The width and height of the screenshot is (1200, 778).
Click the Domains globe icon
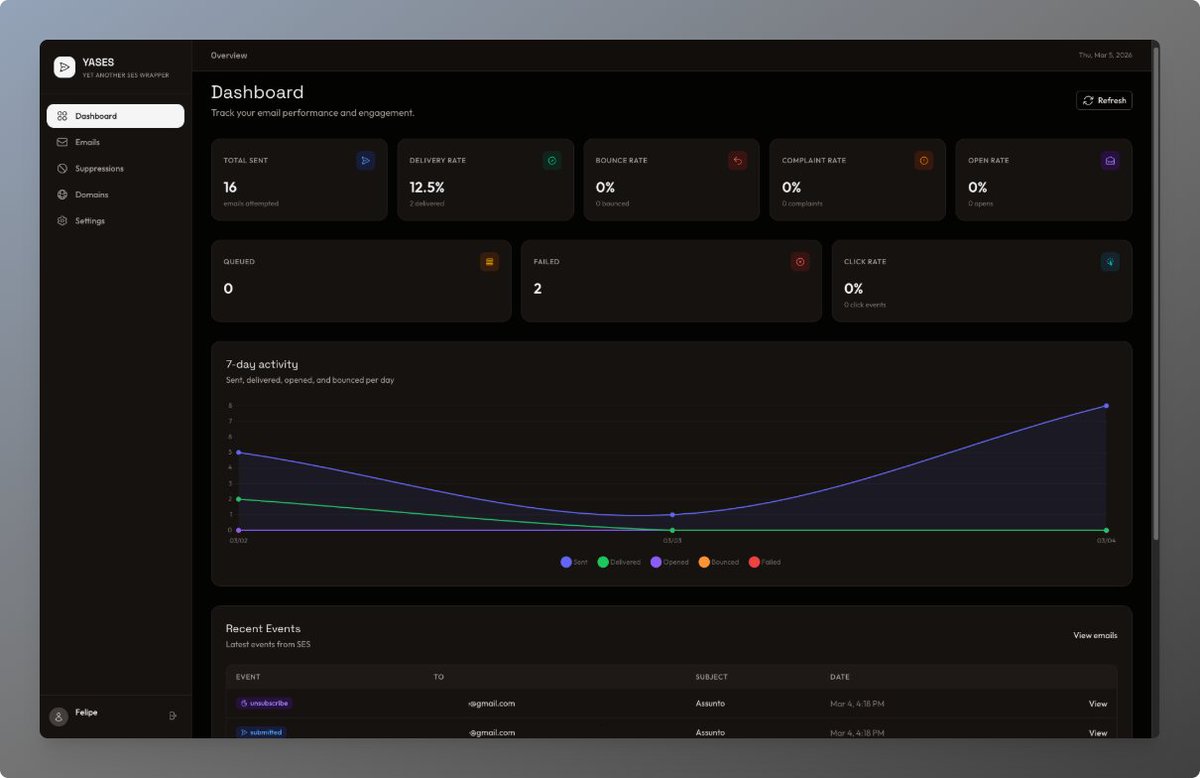click(x=62, y=194)
